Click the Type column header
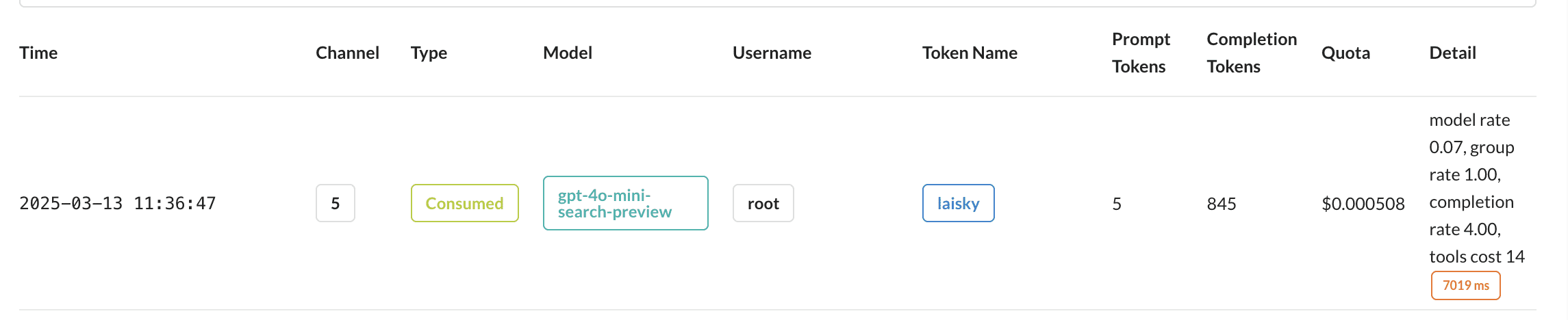Screen dimensions: 1568x320 [429, 53]
